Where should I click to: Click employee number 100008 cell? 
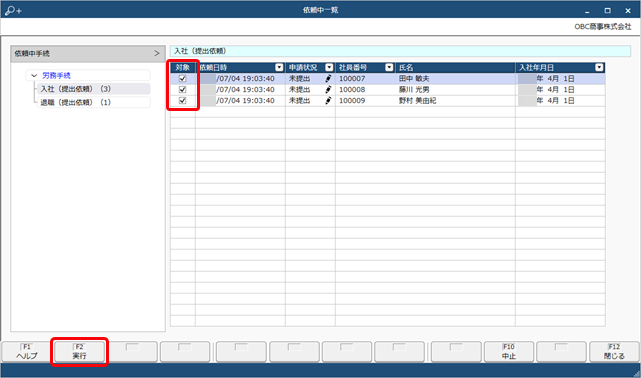tap(365, 89)
